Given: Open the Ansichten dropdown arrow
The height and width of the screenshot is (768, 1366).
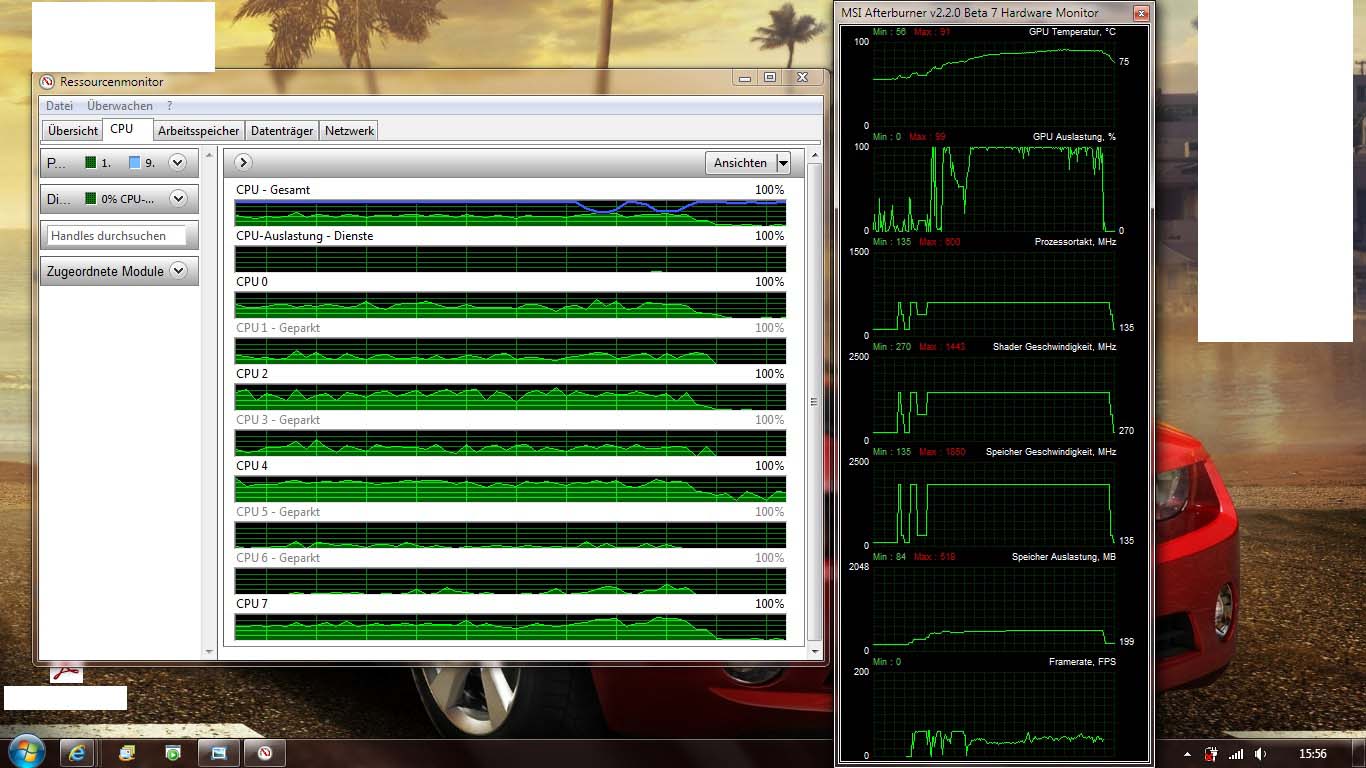Looking at the screenshot, I should pyautogui.click(x=783, y=163).
